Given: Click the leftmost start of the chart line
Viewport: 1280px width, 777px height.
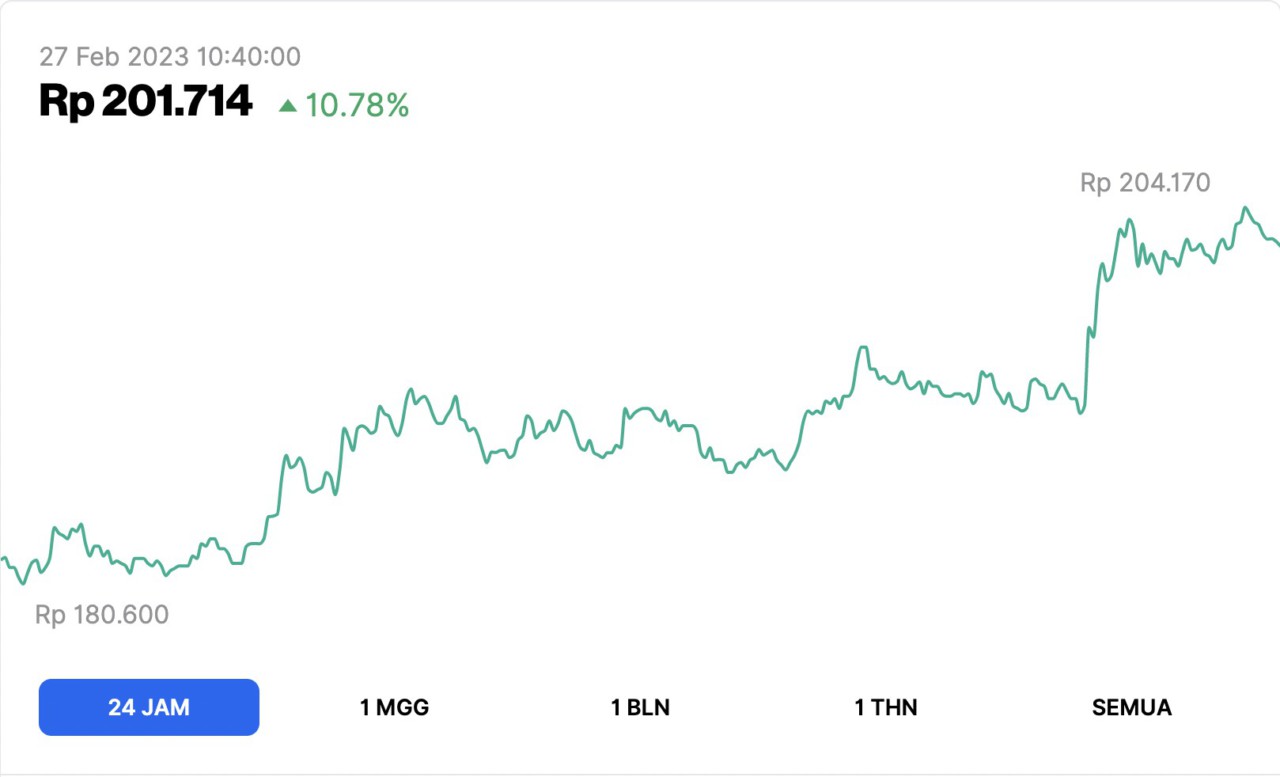Looking at the screenshot, I should [3, 559].
